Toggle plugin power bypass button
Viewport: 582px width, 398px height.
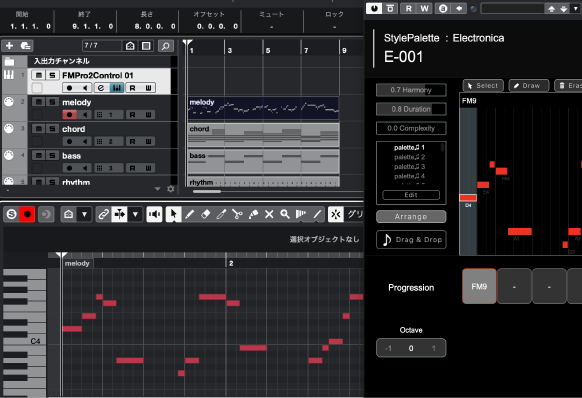pyautogui.click(x=374, y=8)
